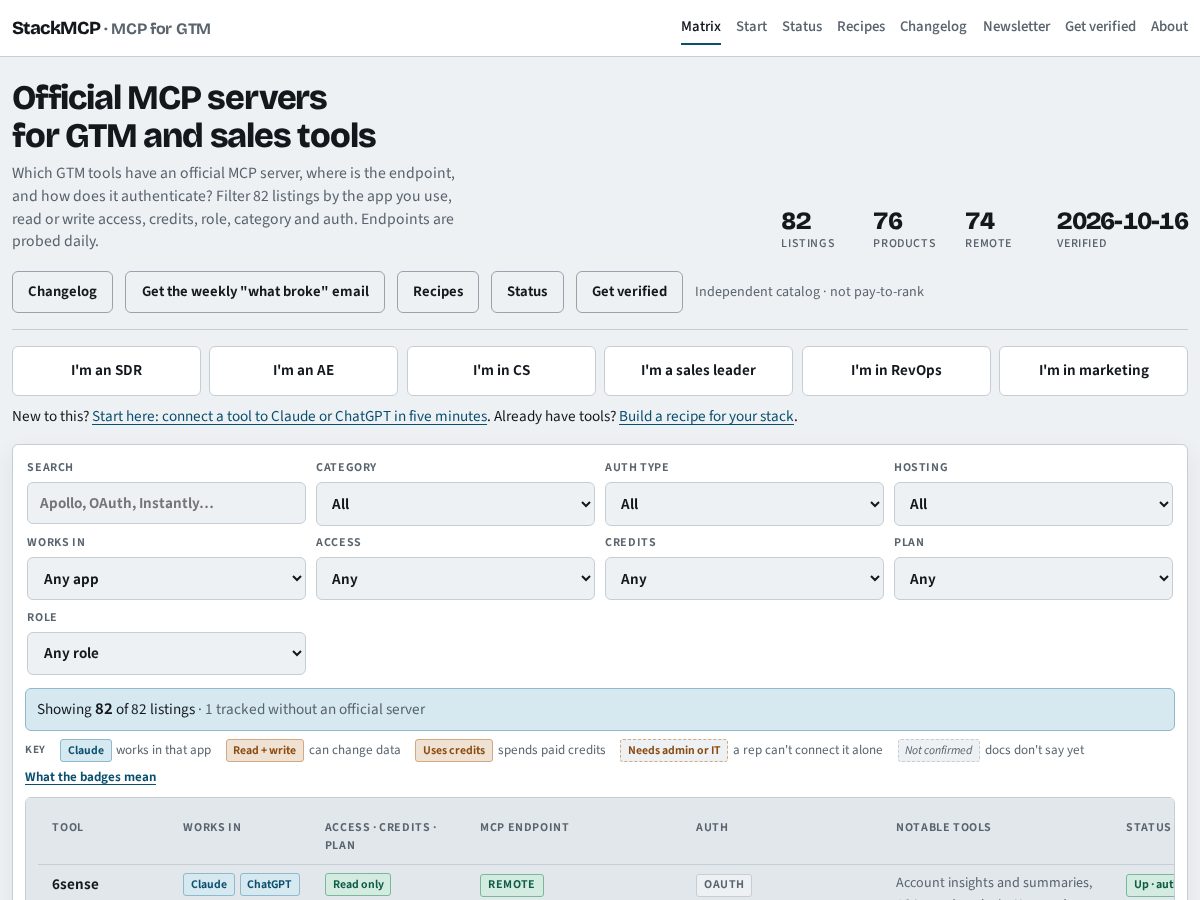Viewport: 1200px width, 900px height.
Task: Click the Not confirmed badge in the key
Action: 939,750
